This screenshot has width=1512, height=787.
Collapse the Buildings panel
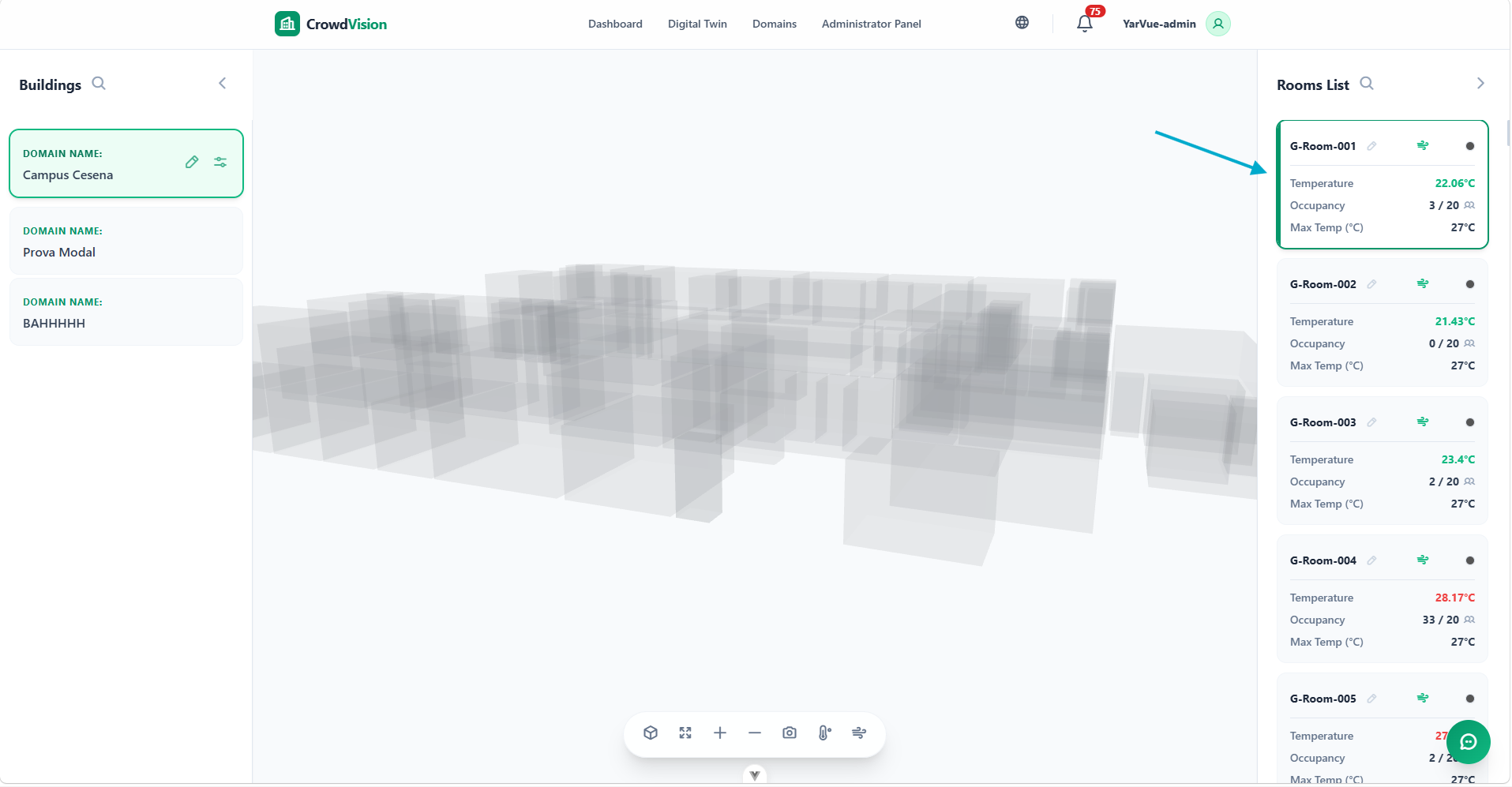pyautogui.click(x=223, y=83)
